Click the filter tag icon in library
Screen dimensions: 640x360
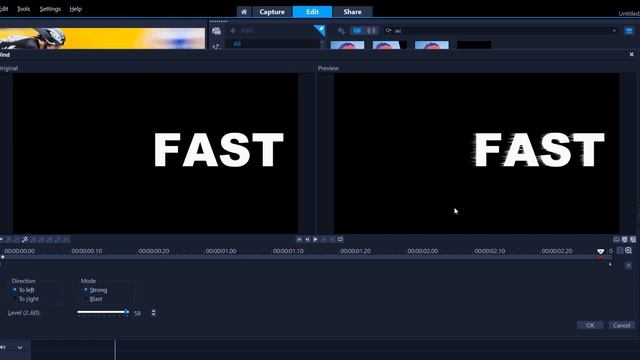[341, 31]
